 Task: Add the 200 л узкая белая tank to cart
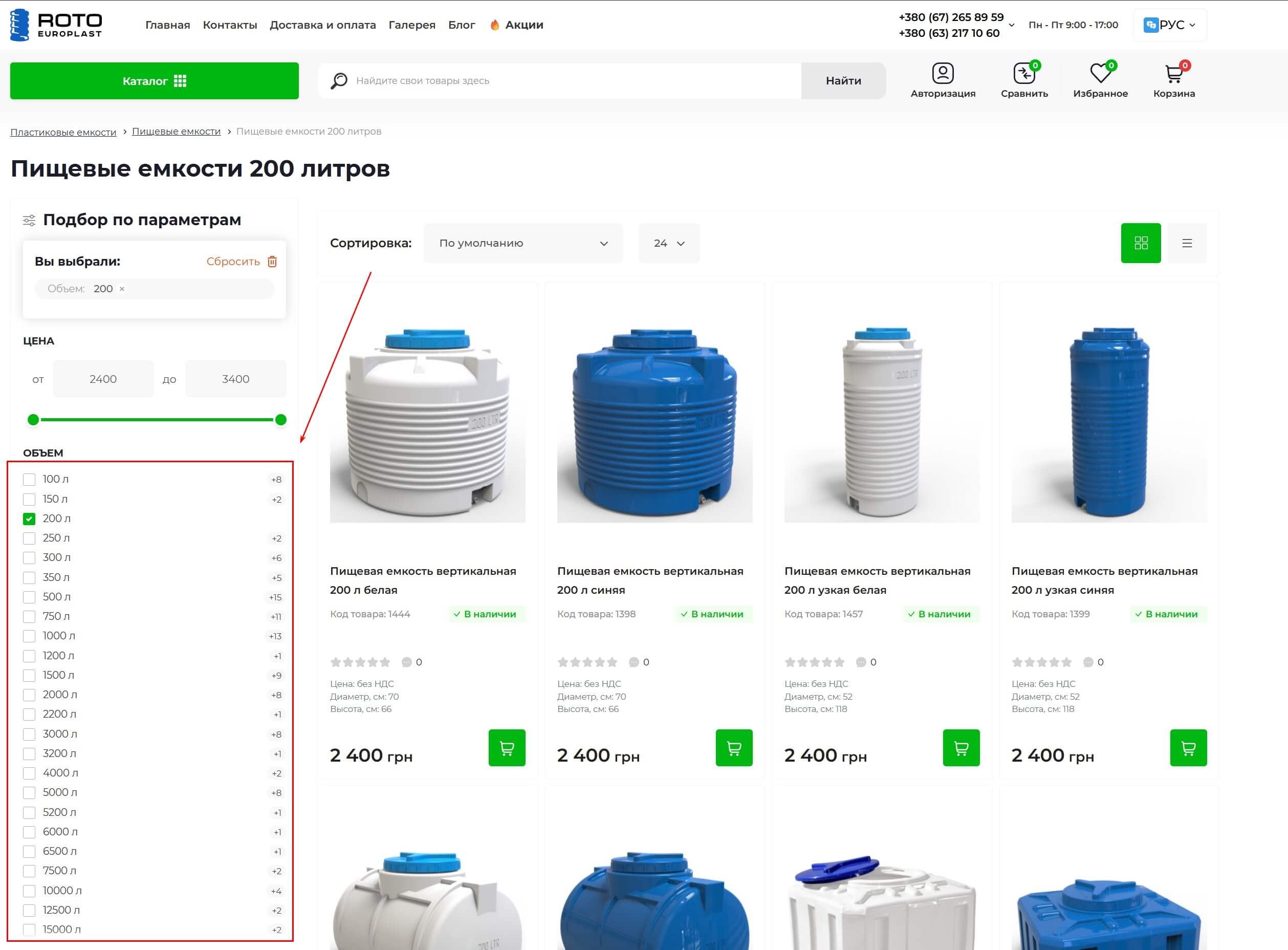(961, 748)
